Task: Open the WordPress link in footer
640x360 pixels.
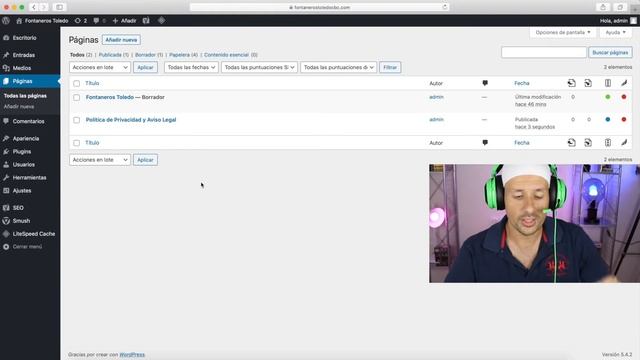Action: 132,354
